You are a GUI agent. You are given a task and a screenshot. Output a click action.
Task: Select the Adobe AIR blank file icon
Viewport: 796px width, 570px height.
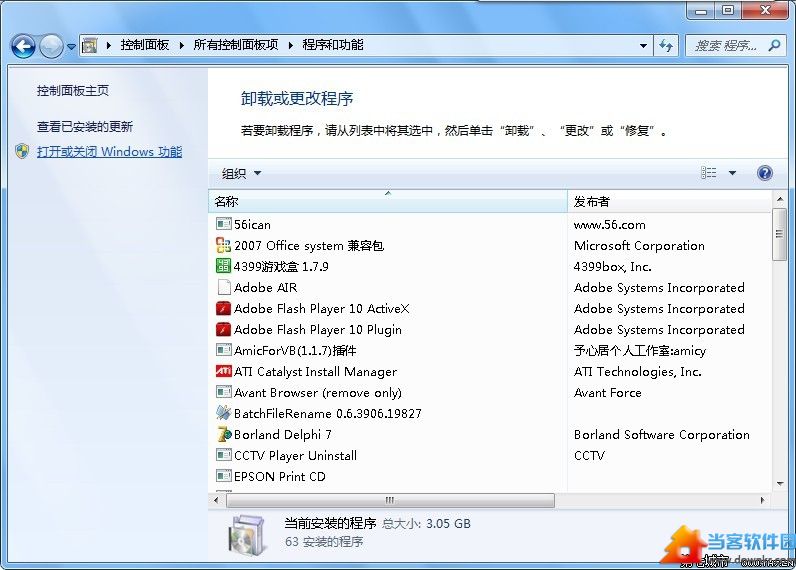pyautogui.click(x=223, y=287)
